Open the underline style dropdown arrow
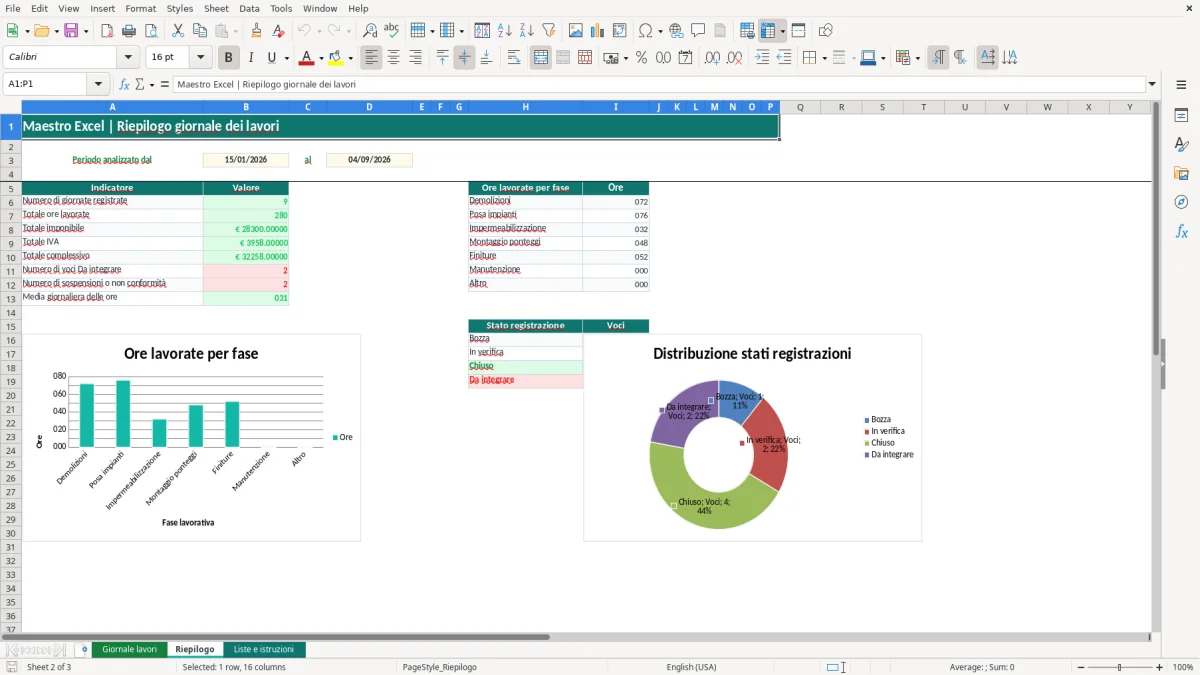The width and height of the screenshot is (1200, 675). point(286,58)
